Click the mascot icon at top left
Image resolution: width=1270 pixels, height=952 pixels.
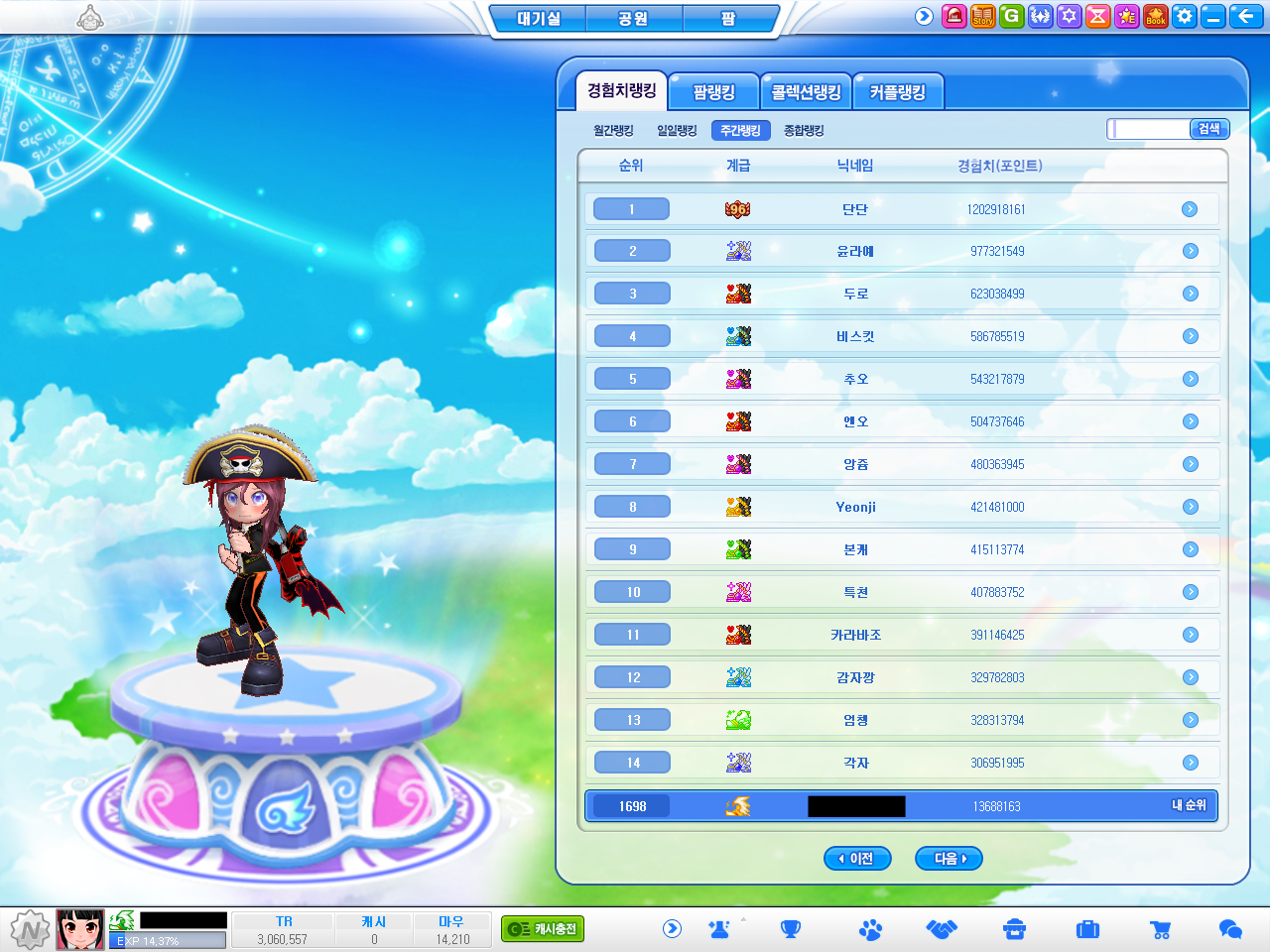click(x=90, y=17)
